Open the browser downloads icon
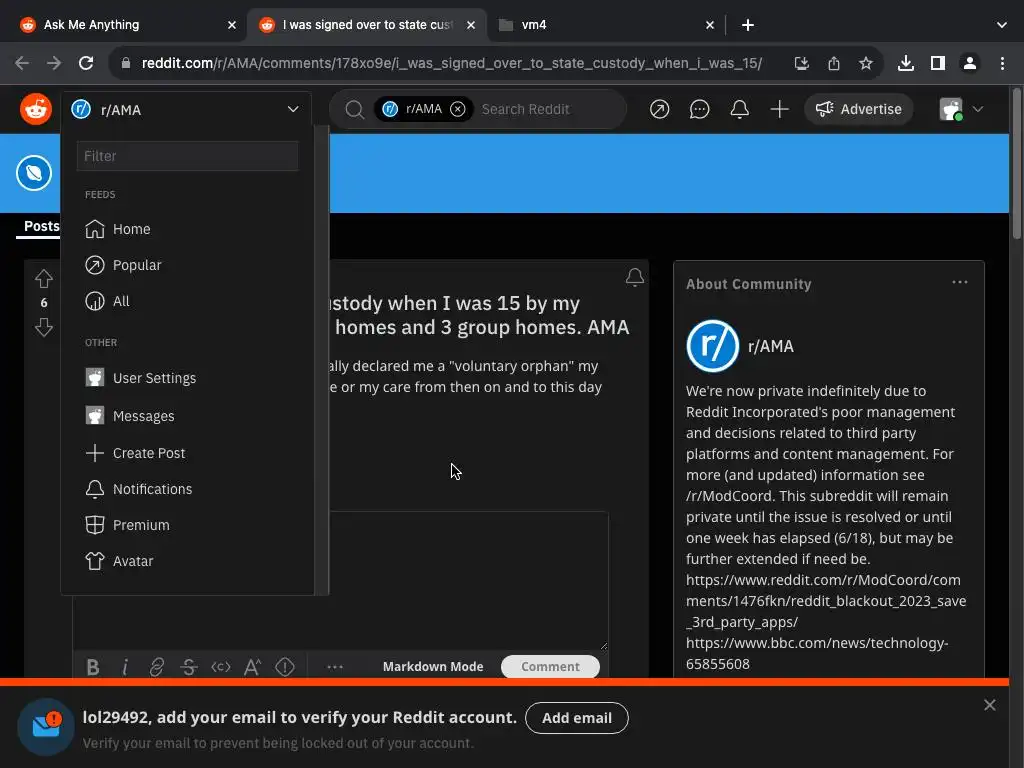The width and height of the screenshot is (1024, 768). coord(906,63)
